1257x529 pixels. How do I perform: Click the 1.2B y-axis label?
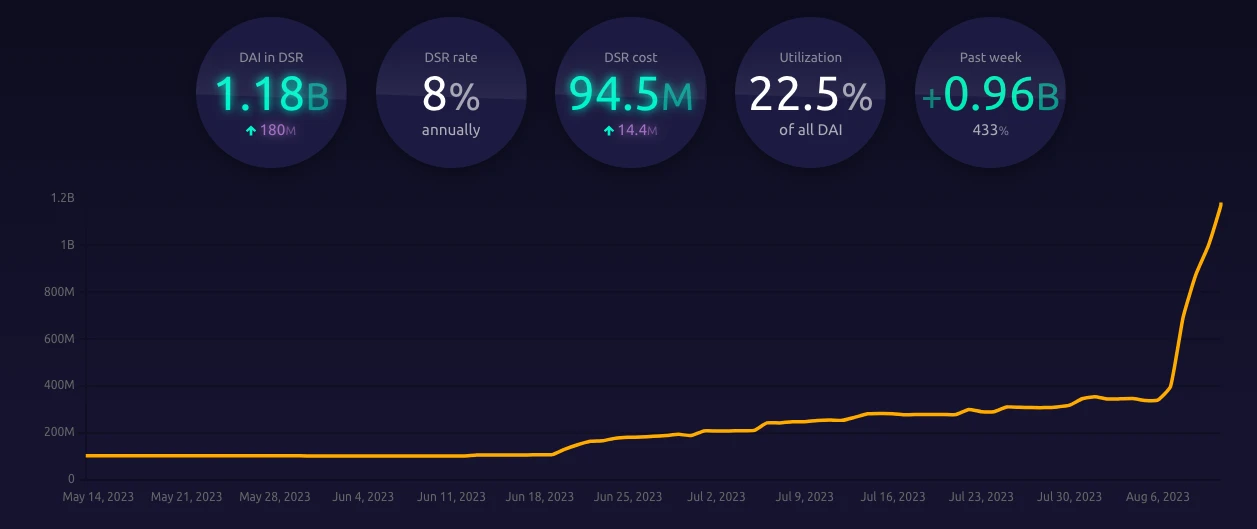(x=62, y=198)
